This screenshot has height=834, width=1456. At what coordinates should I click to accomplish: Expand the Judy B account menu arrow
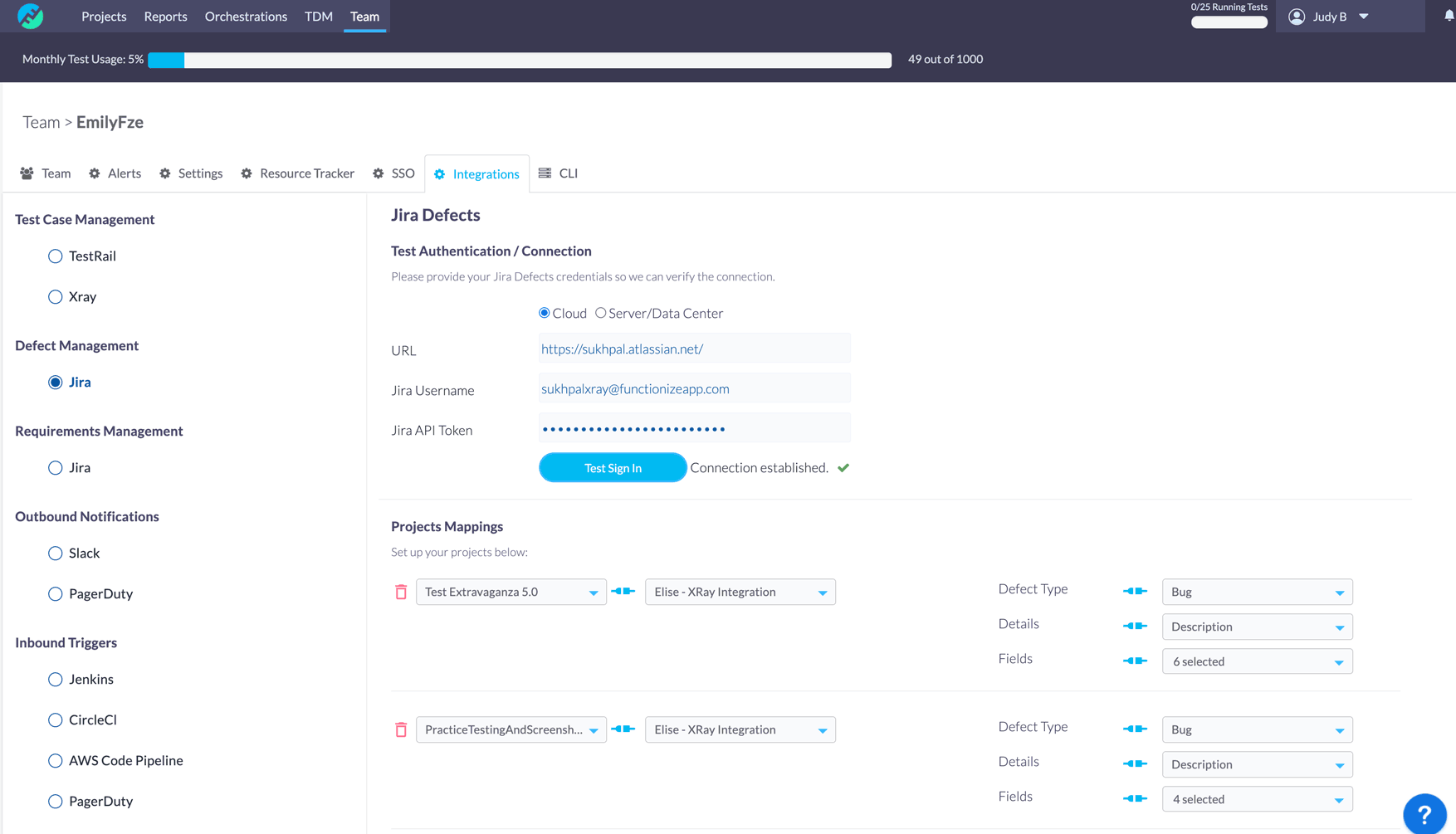tap(1364, 17)
